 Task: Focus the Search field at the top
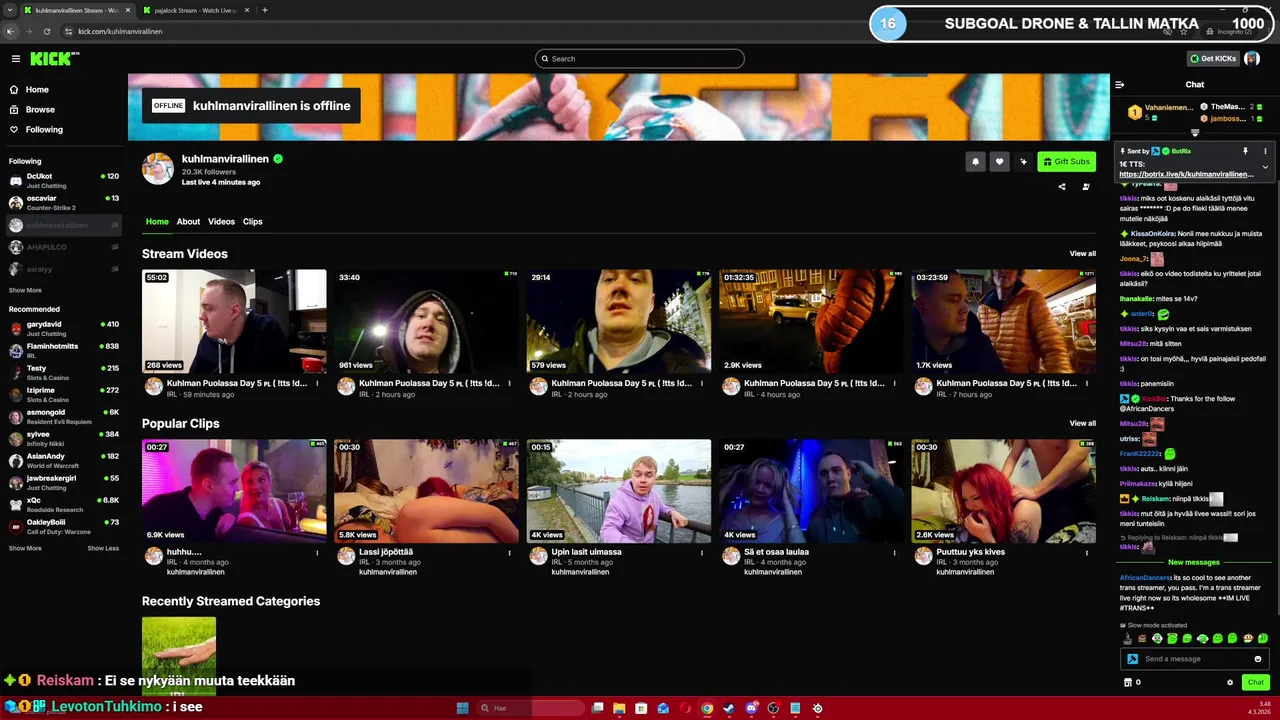pos(640,58)
